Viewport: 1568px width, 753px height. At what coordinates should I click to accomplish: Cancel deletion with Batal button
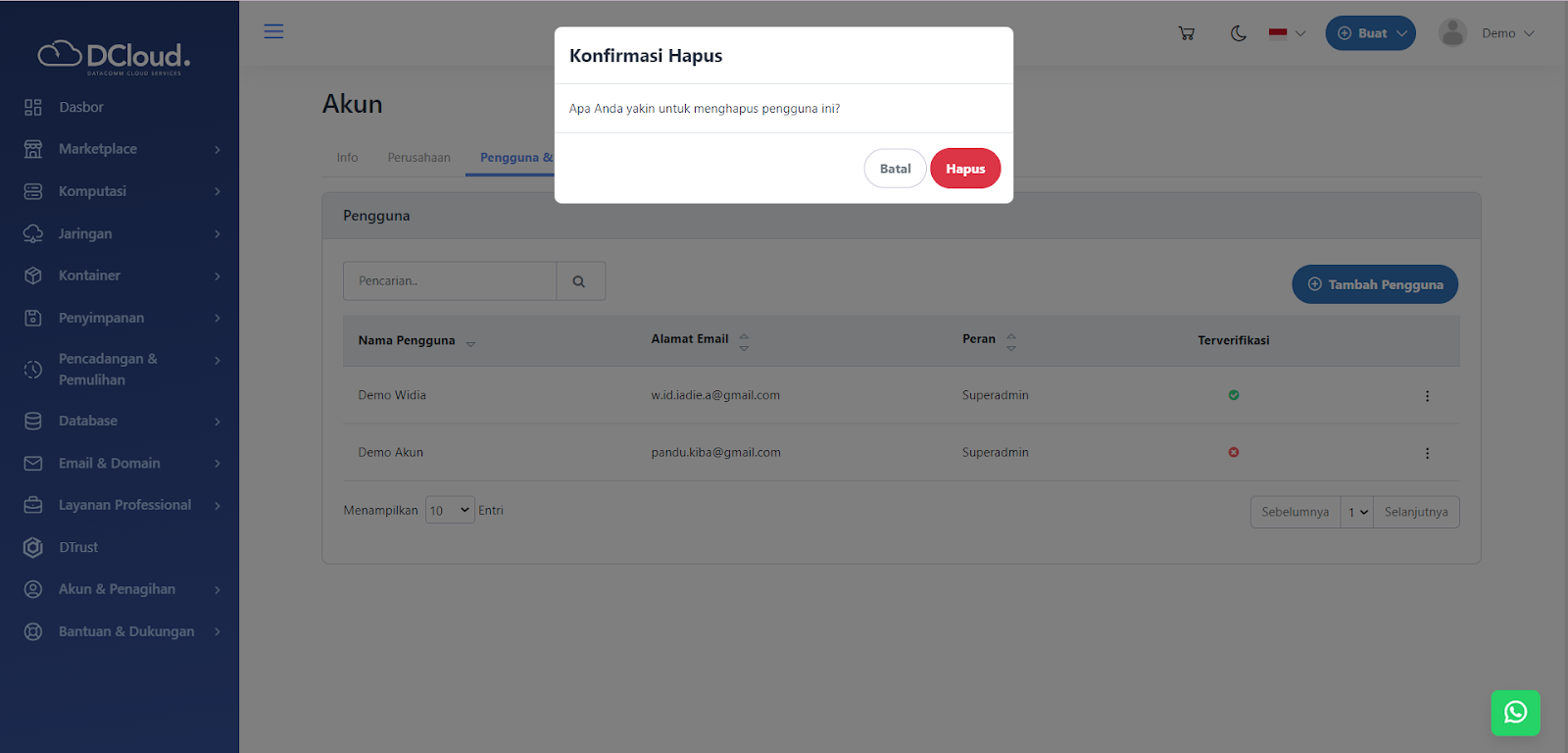click(x=895, y=169)
